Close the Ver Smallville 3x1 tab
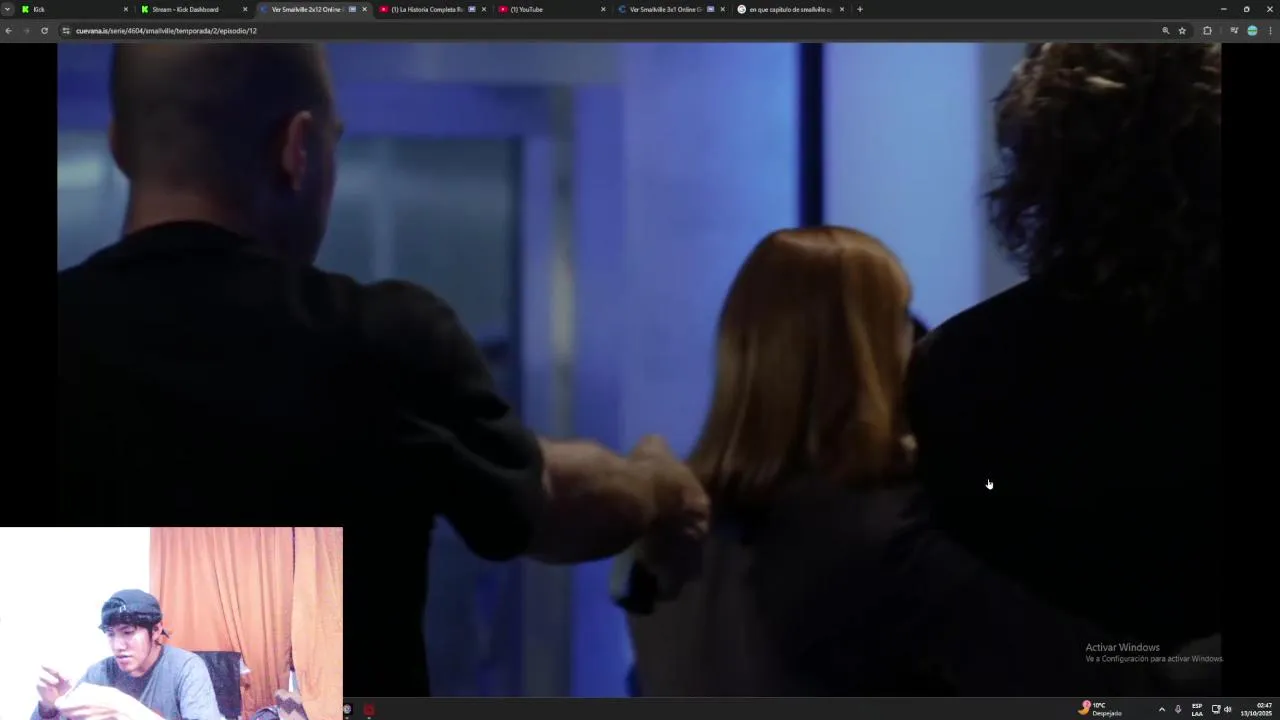Image resolution: width=1280 pixels, height=720 pixels. tap(722, 9)
